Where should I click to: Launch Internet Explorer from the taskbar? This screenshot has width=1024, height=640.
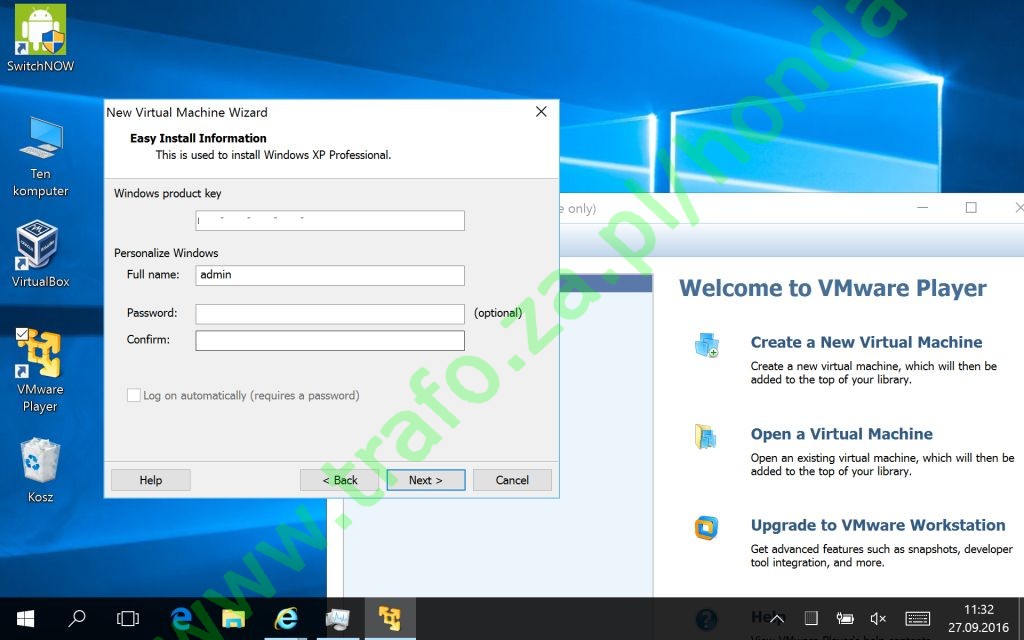tap(285, 618)
